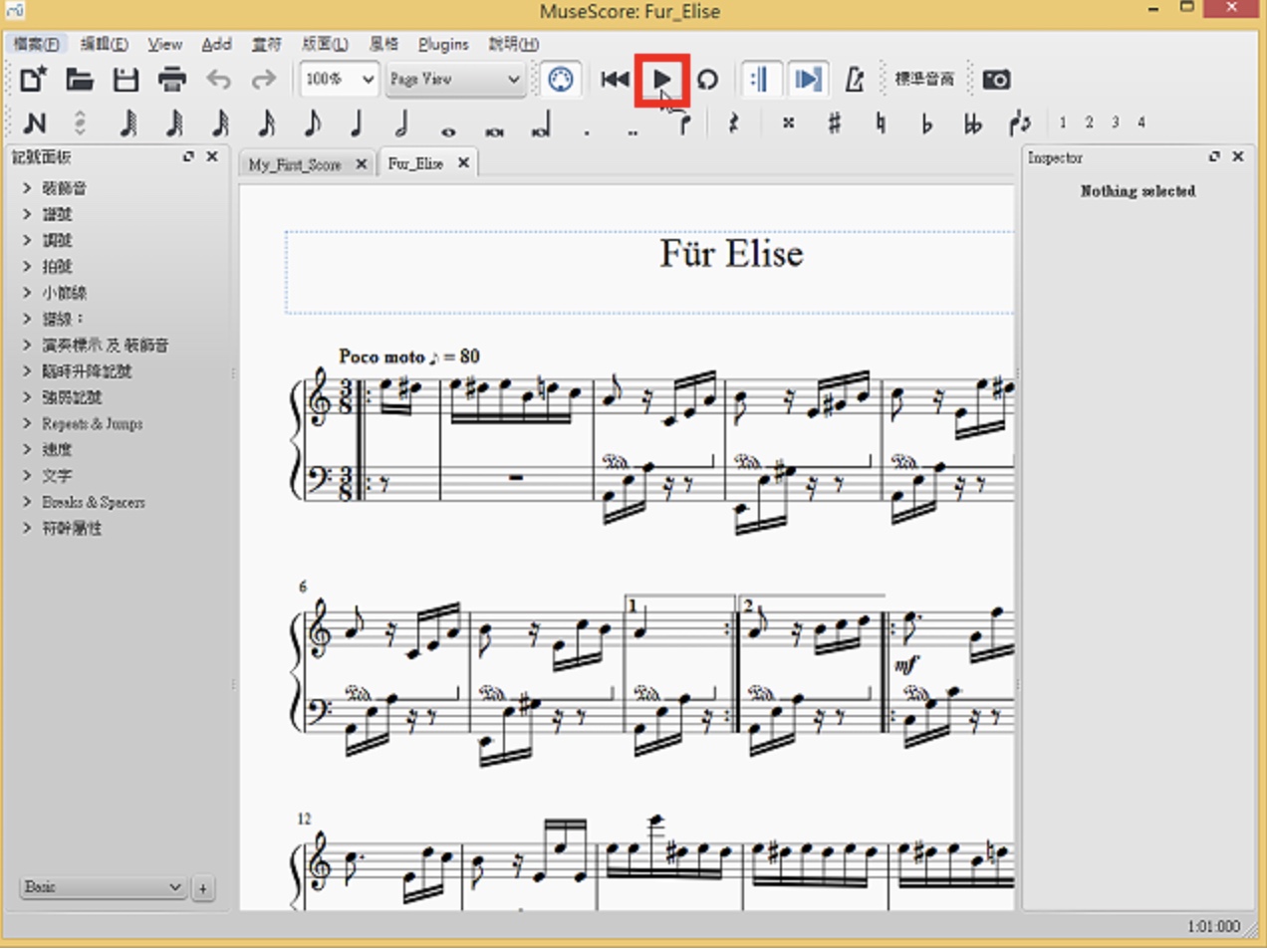Viewport: 1267px width, 952px height.
Task: Open the Add menu
Action: point(216,44)
